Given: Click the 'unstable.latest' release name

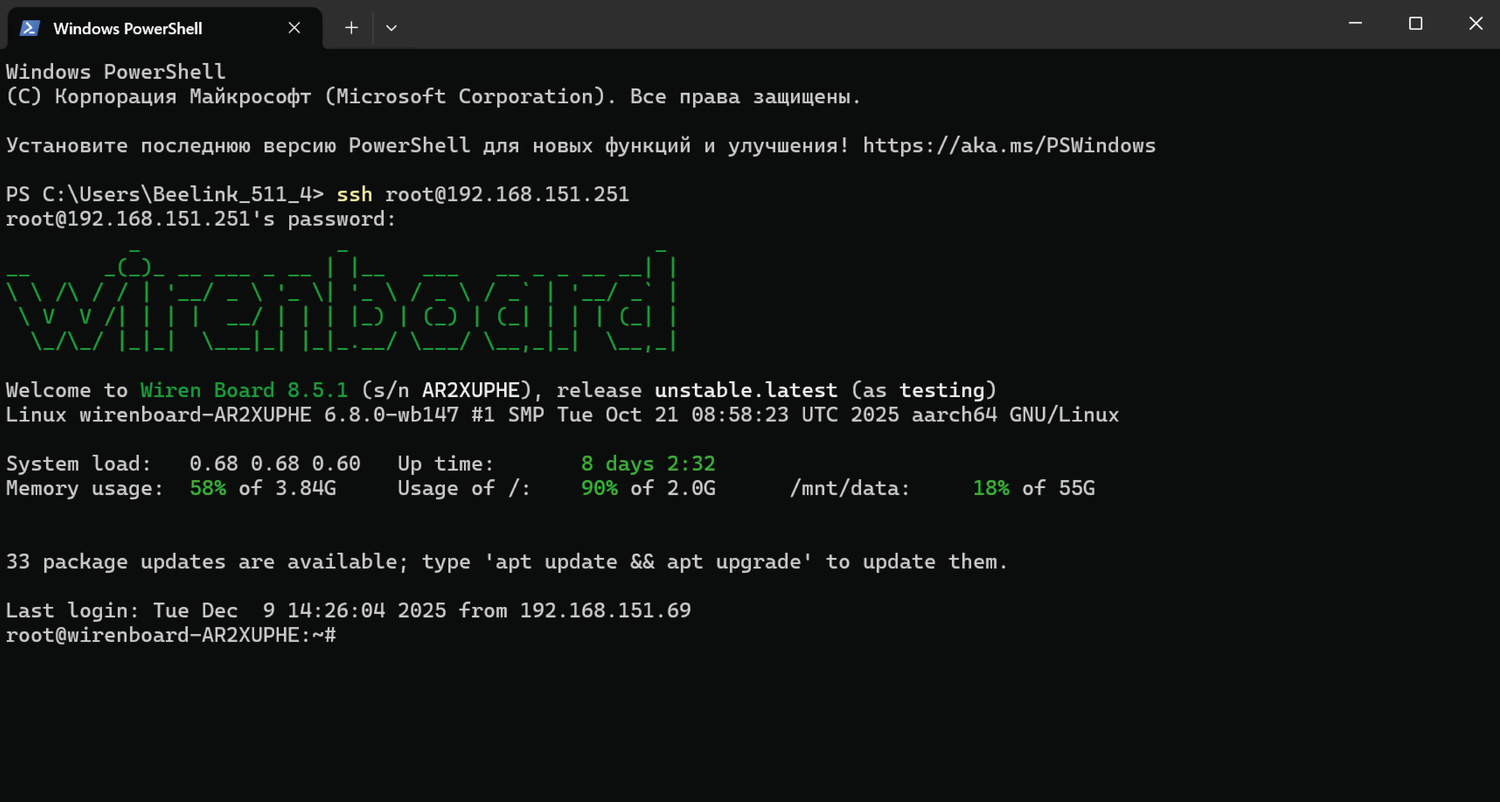Looking at the screenshot, I should point(746,390).
